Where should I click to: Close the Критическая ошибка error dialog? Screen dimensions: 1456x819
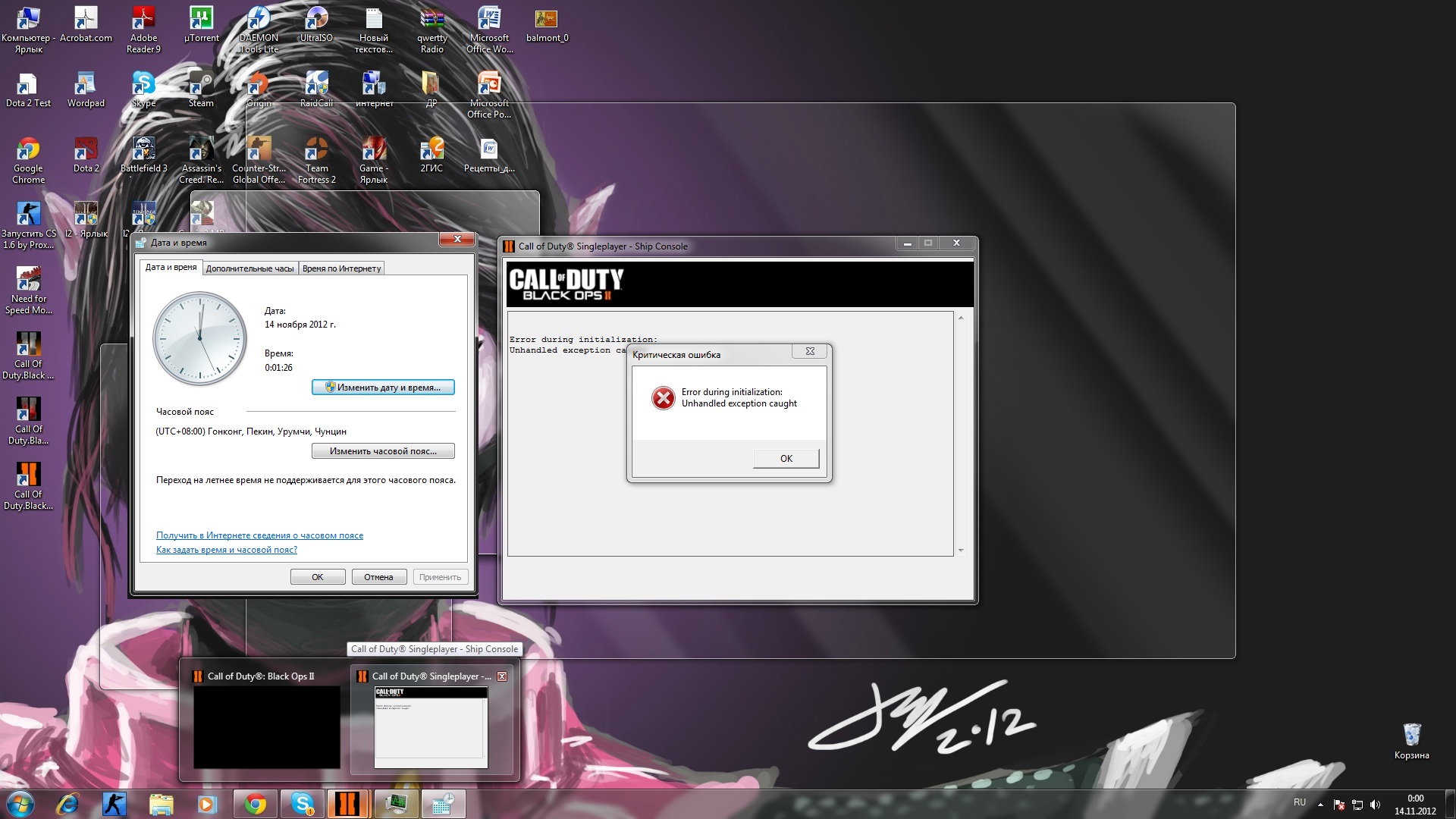(x=810, y=351)
